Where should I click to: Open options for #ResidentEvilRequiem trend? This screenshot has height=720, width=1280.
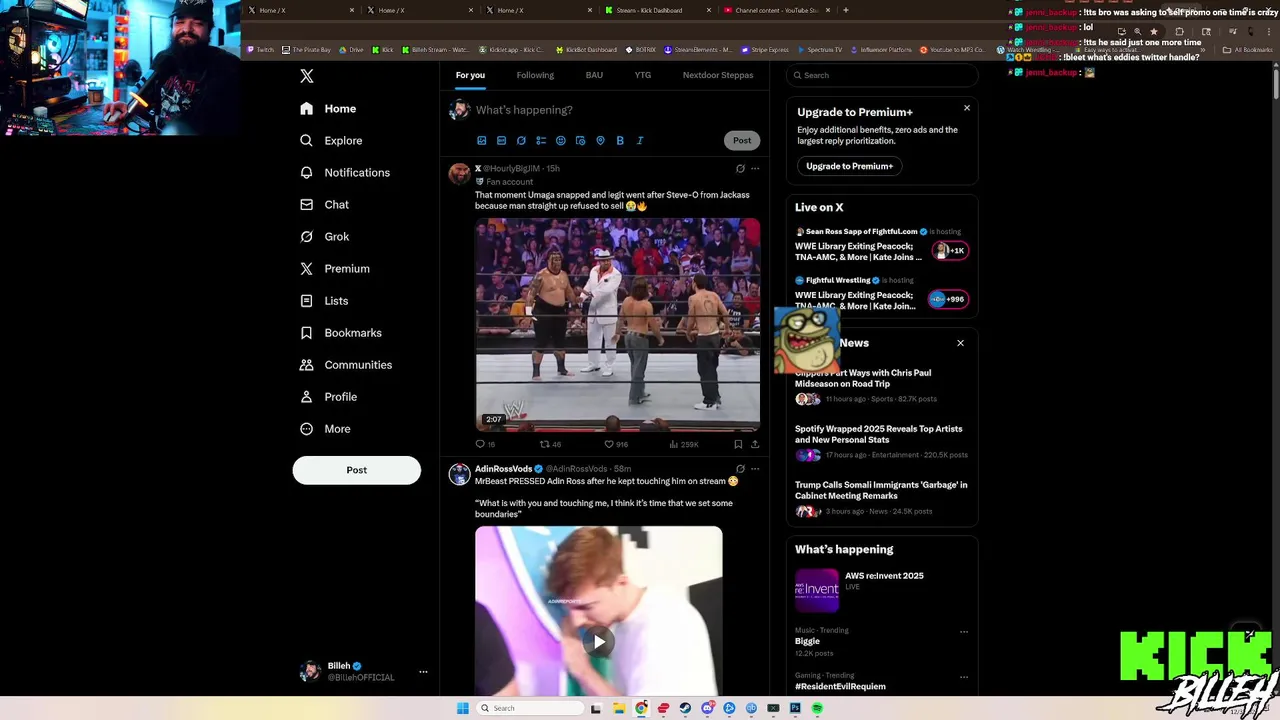coord(964,676)
